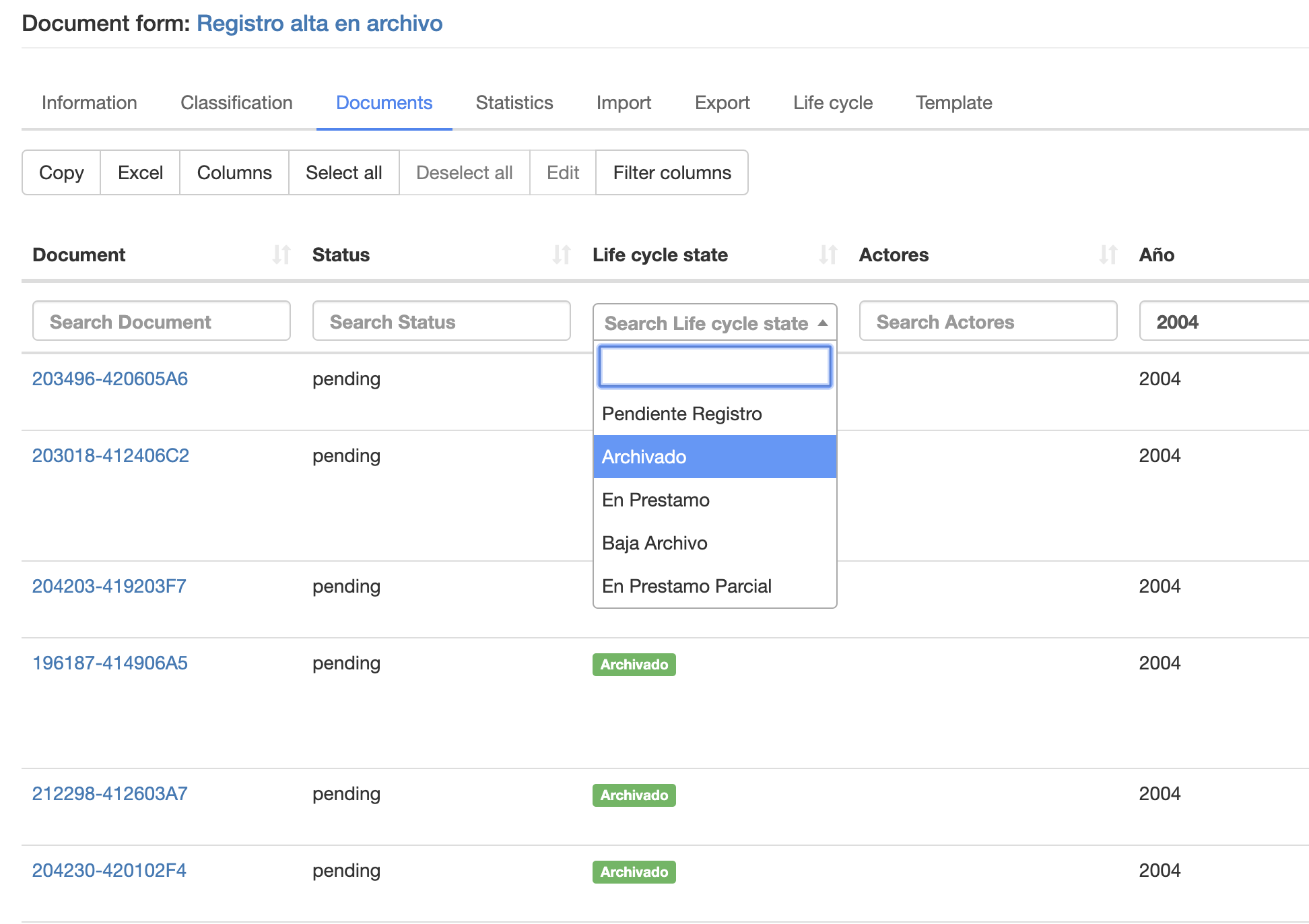1309x924 pixels.
Task: Sort by Life cycle state column
Action: point(828,255)
